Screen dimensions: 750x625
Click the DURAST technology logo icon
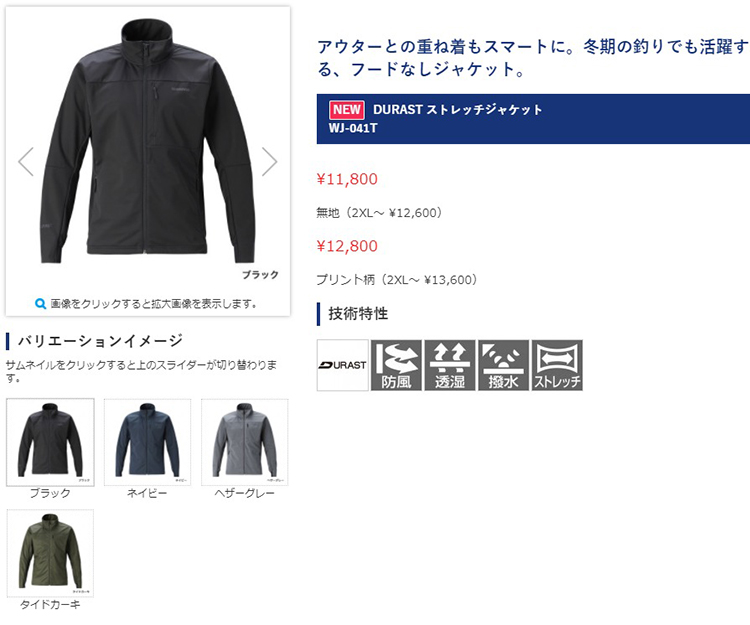pos(342,365)
